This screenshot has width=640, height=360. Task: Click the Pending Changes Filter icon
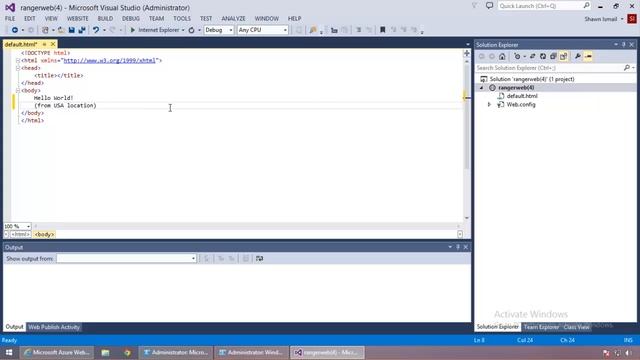(517, 56)
